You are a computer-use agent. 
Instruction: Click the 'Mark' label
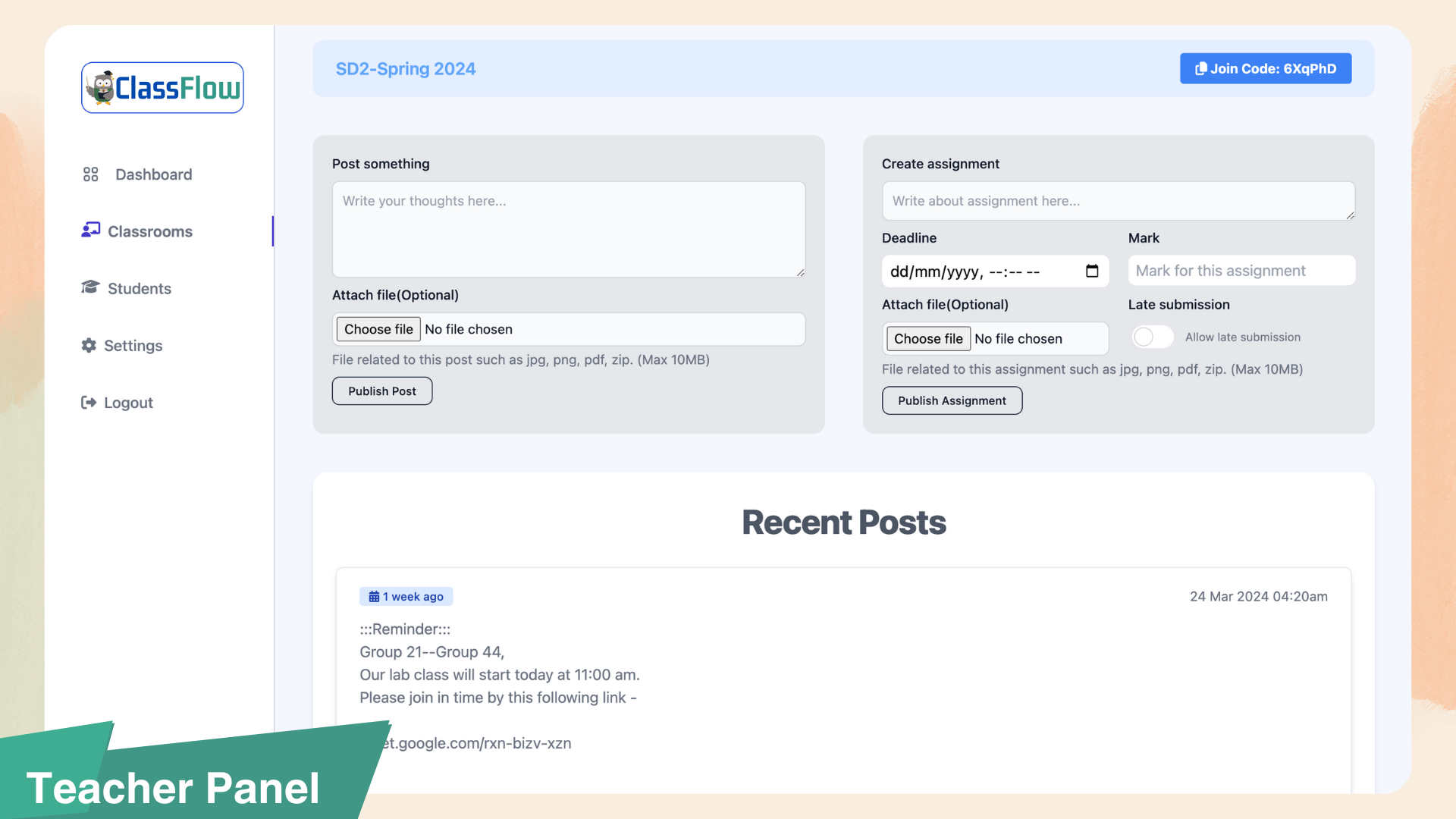[x=1144, y=238]
